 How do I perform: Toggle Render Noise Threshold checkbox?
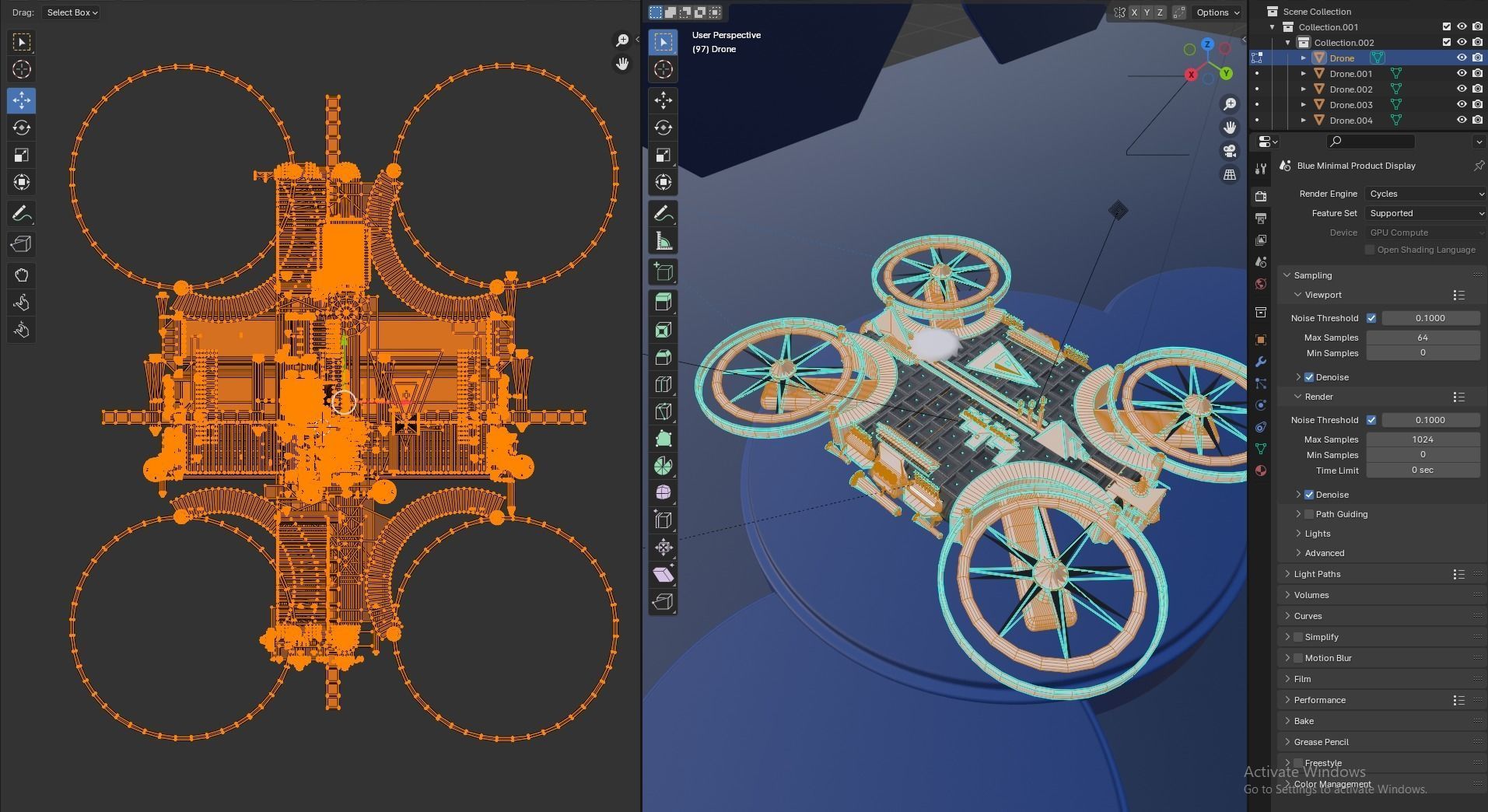(x=1371, y=420)
